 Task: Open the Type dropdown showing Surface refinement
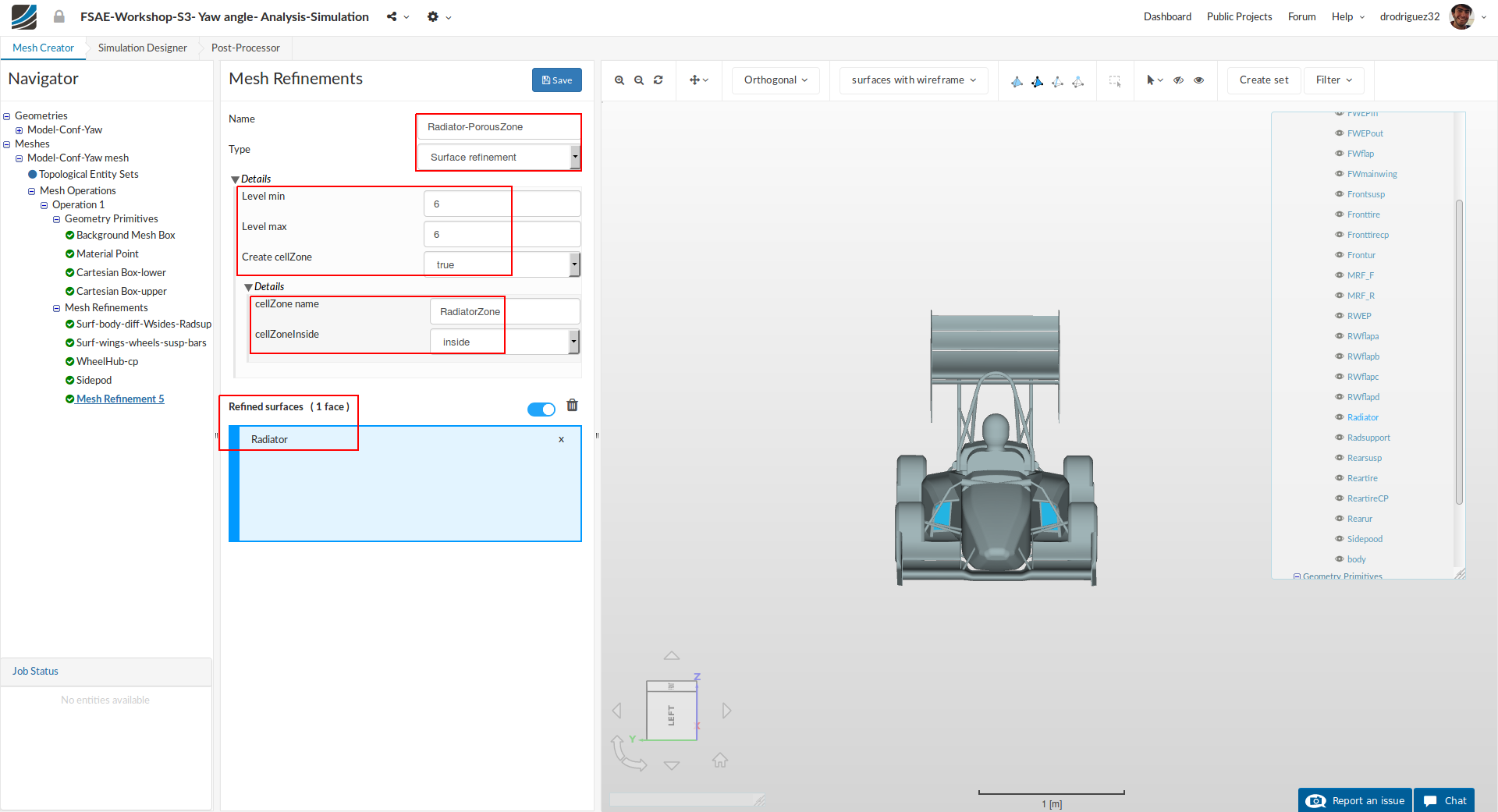click(x=499, y=157)
